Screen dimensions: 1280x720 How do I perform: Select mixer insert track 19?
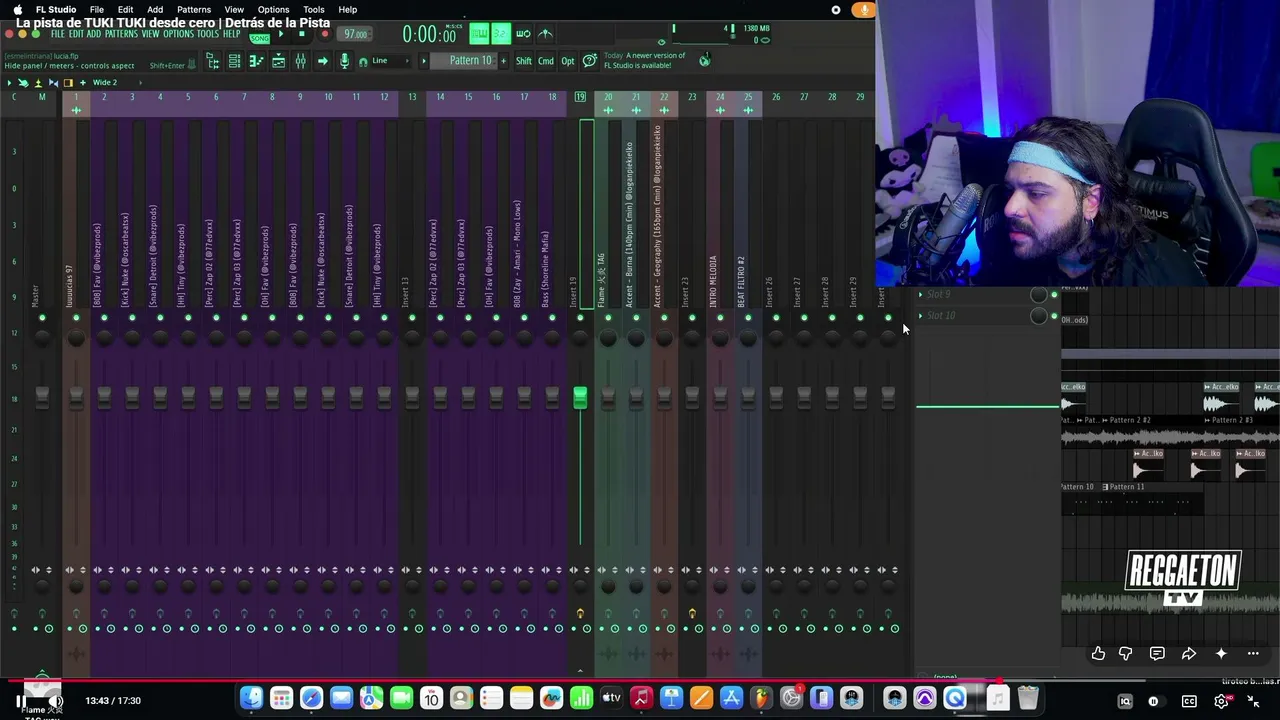click(x=580, y=97)
